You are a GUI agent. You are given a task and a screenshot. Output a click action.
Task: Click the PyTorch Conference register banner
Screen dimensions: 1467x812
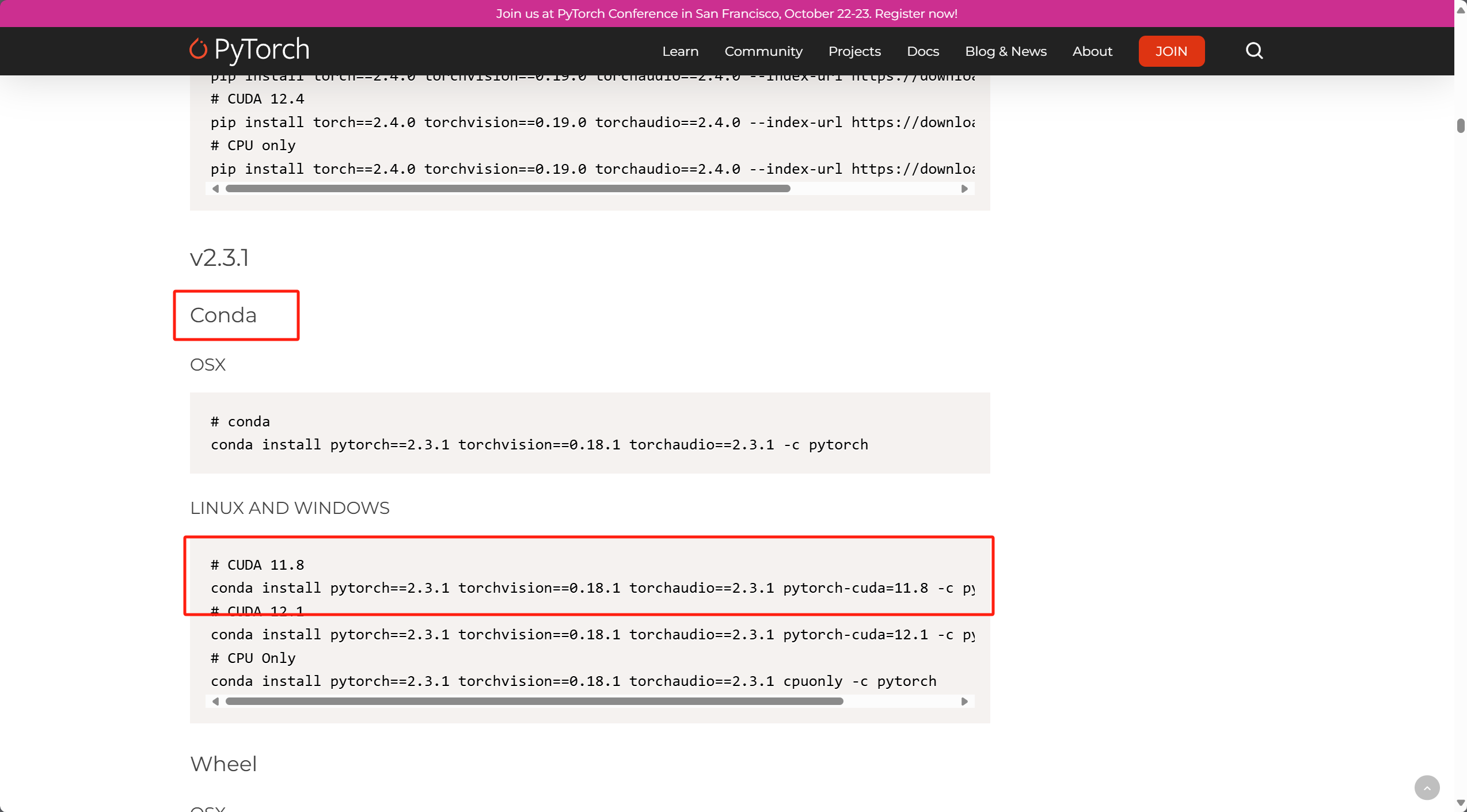727,13
